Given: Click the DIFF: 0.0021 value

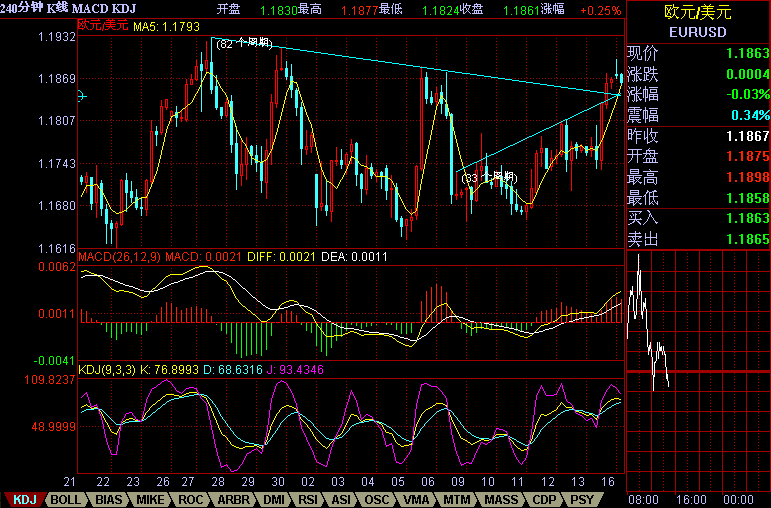Looking at the screenshot, I should pyautogui.click(x=281, y=257).
